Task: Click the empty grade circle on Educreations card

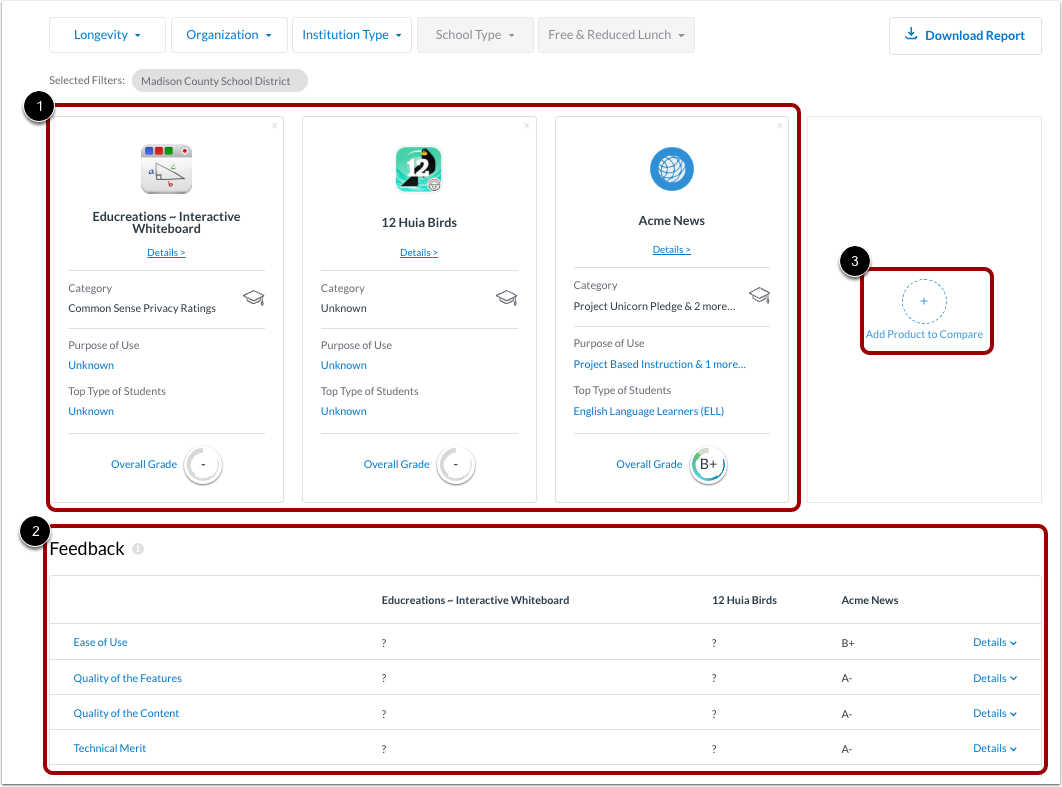Action: click(203, 465)
